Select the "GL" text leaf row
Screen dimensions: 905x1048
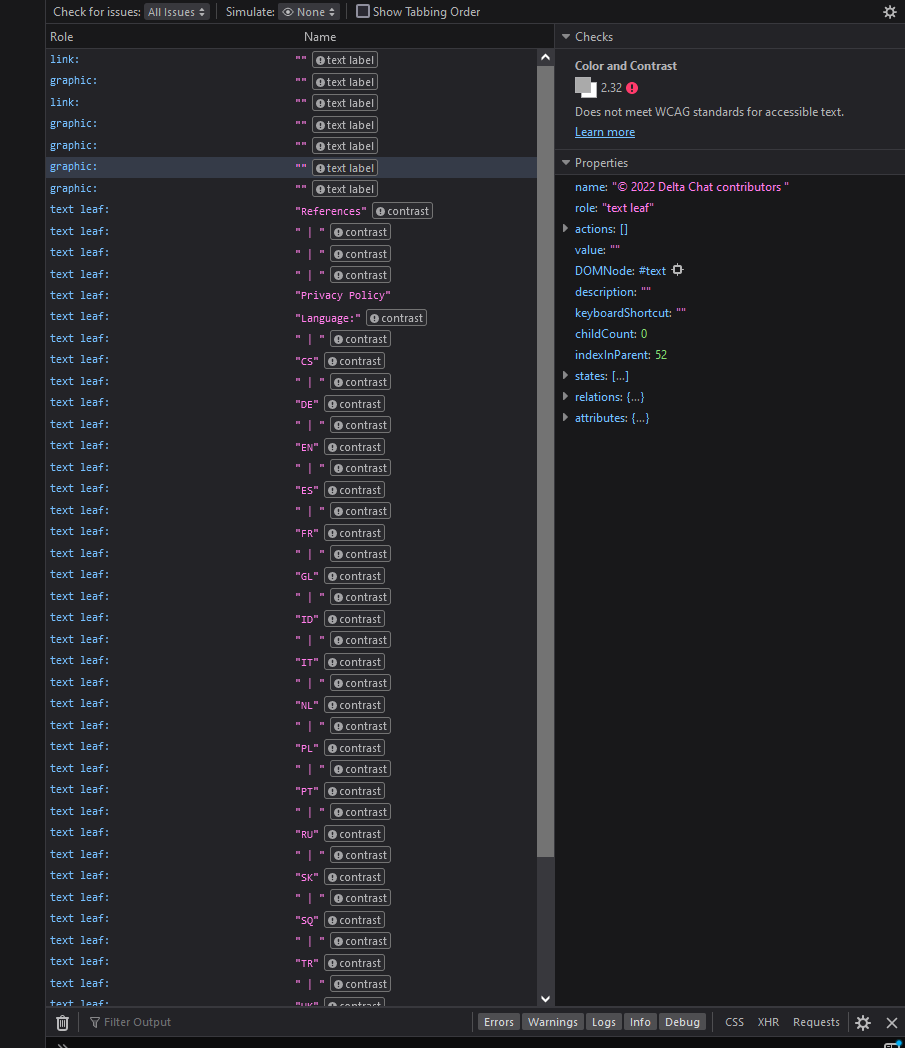pos(291,575)
